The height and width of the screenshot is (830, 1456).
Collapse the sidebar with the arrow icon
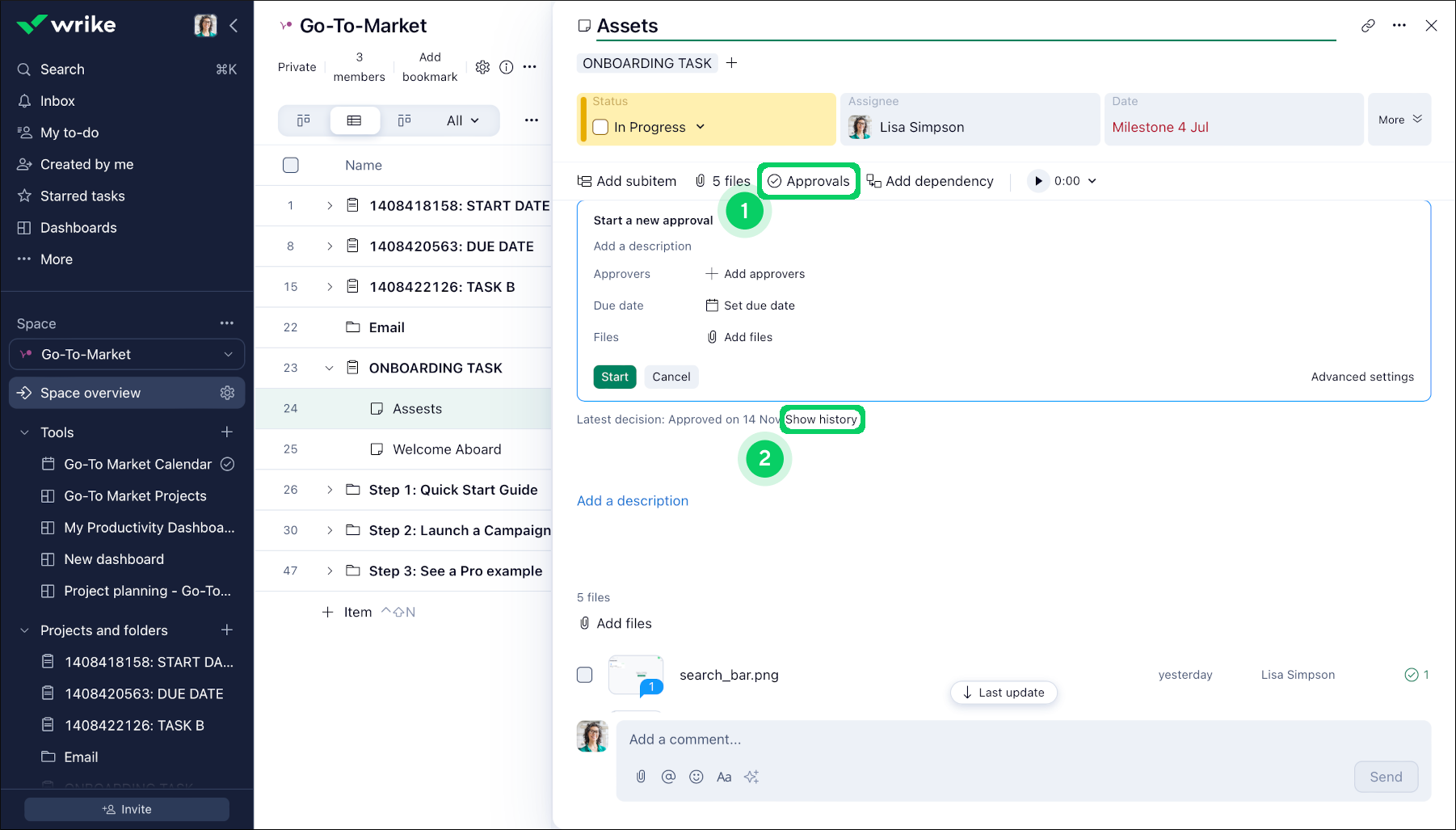tap(234, 26)
